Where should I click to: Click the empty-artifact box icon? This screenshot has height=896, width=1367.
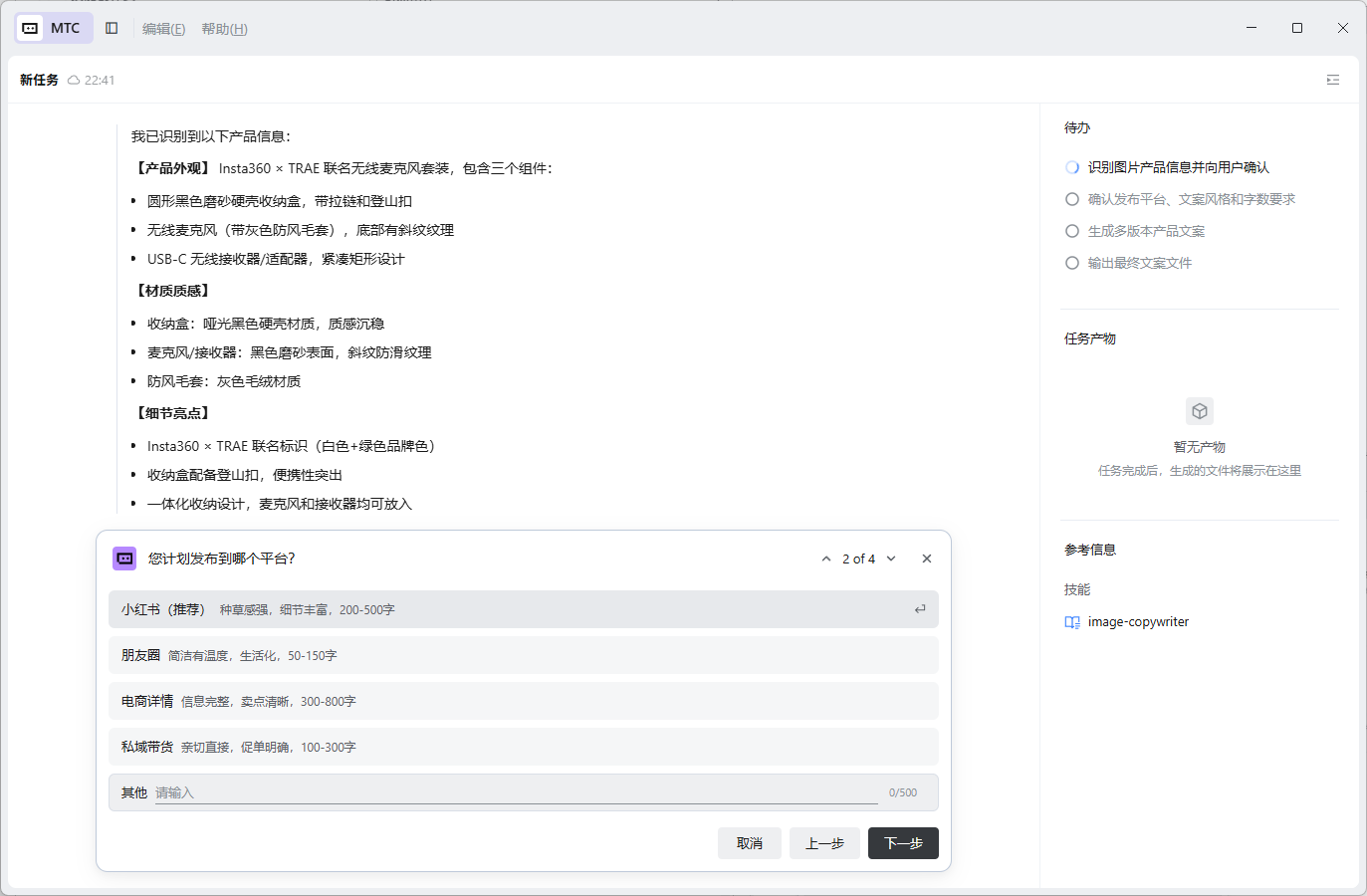point(1200,411)
